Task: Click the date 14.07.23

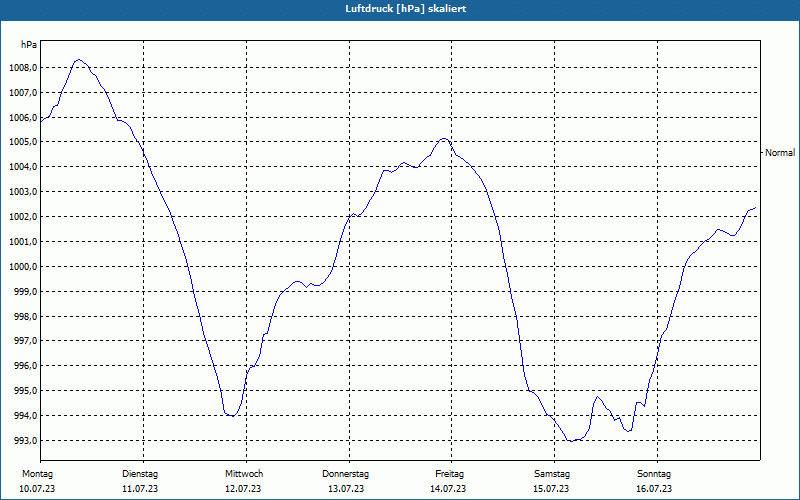Action: 448,489
